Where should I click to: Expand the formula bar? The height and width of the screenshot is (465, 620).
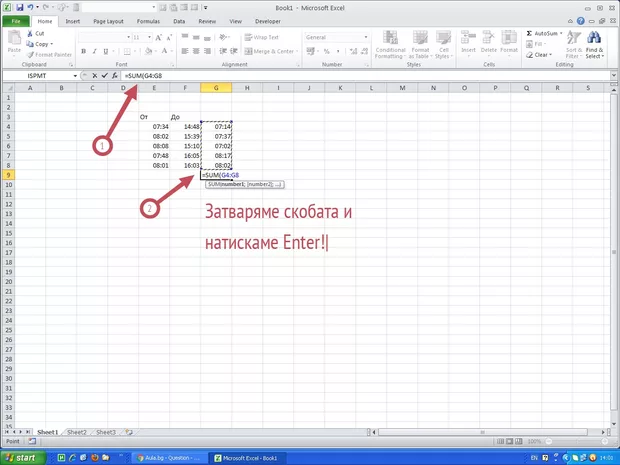click(614, 75)
